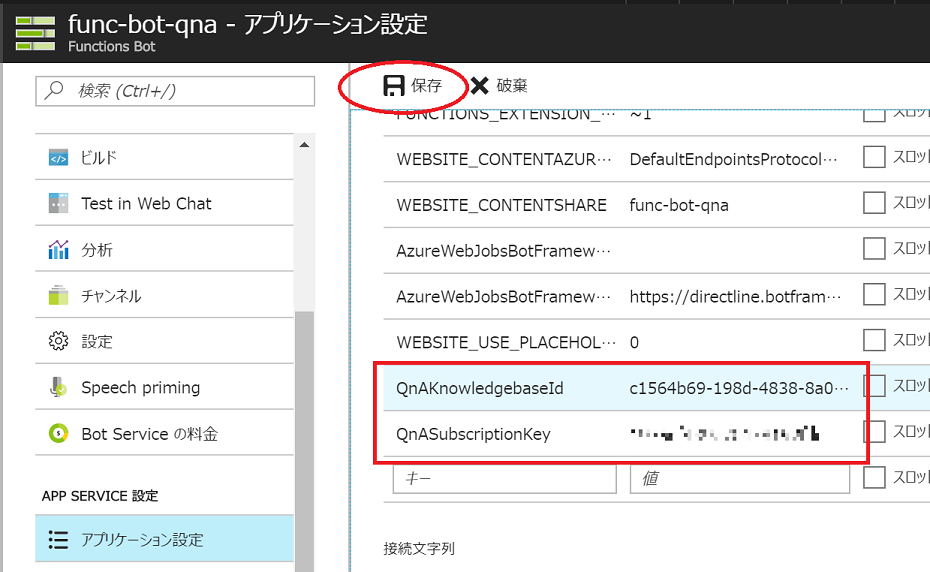Viewport: 930px width, 572px height.
Task: Click the DefaultEndpointsProtocol value
Action: tap(733, 160)
